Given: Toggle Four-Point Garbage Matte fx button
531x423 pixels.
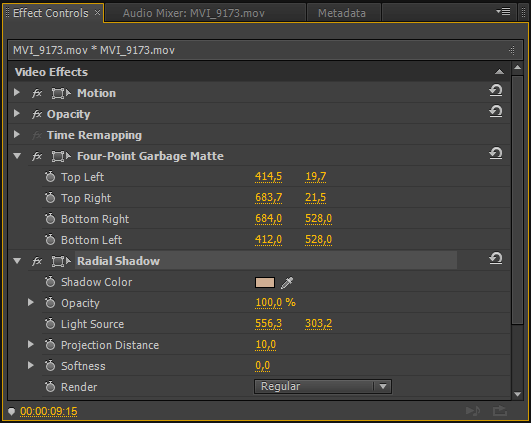Looking at the screenshot, I should 37,156.
